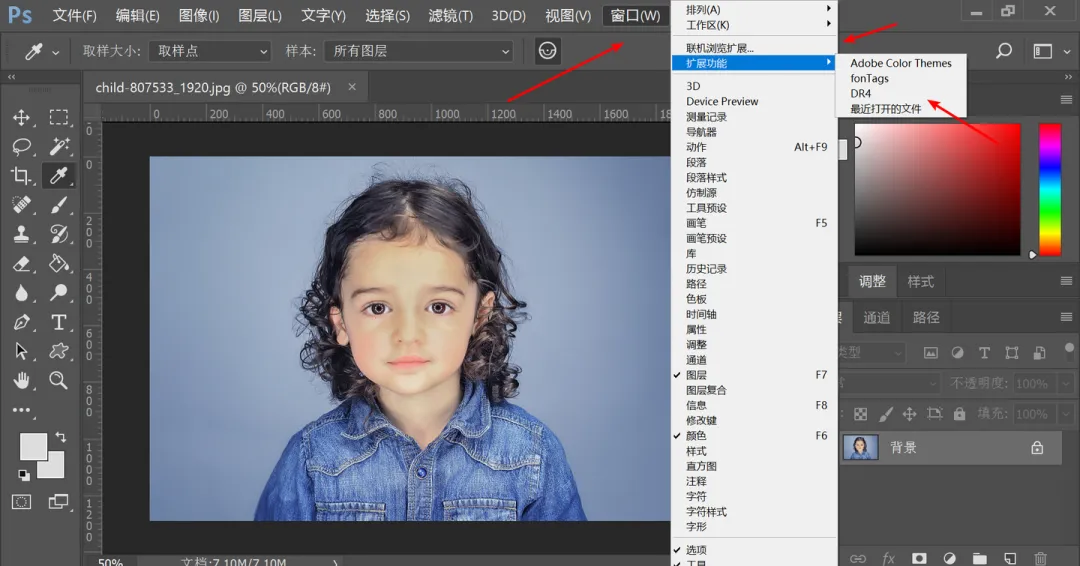The width and height of the screenshot is (1080, 566).
Task: Click the search magnifier icon
Action: coord(1004,51)
